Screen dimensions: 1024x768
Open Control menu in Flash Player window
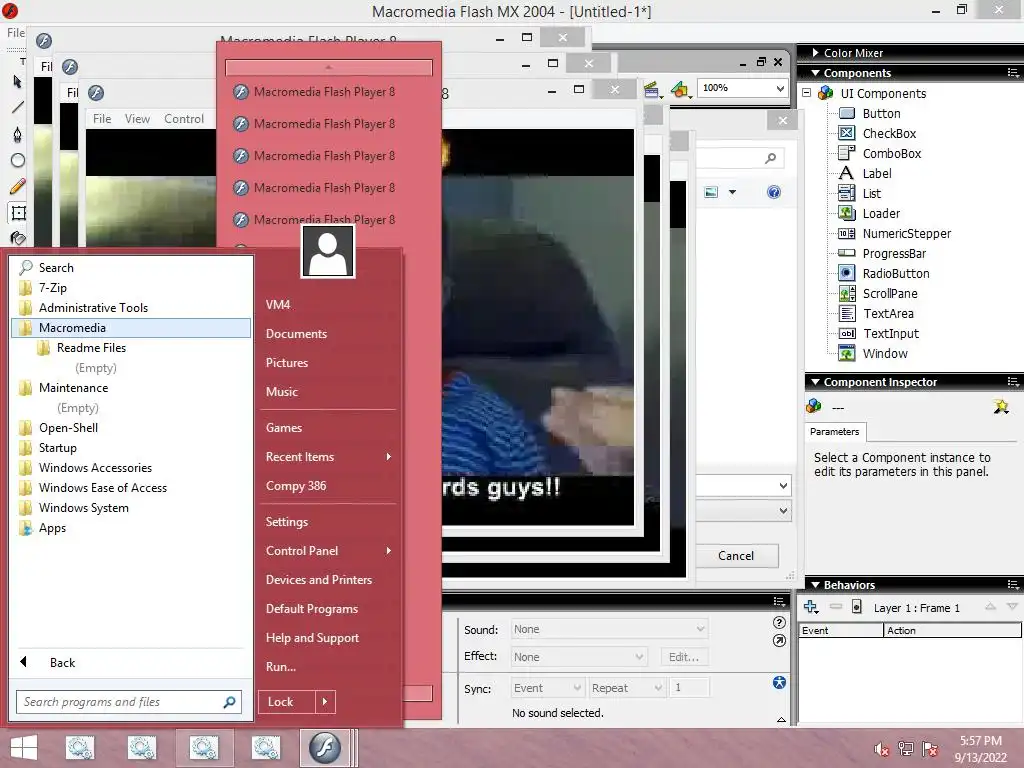point(184,119)
